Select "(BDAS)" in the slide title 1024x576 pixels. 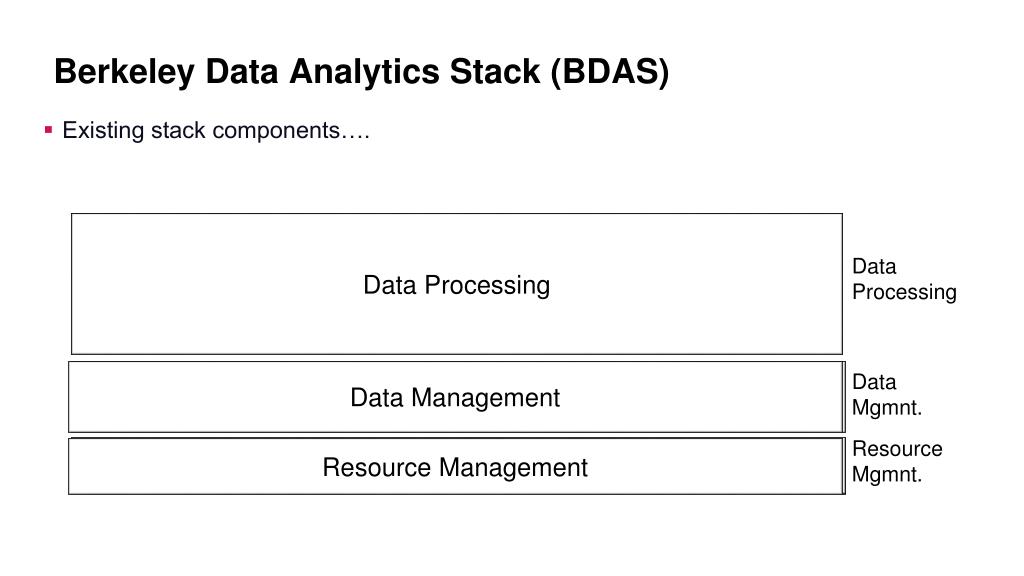610,72
